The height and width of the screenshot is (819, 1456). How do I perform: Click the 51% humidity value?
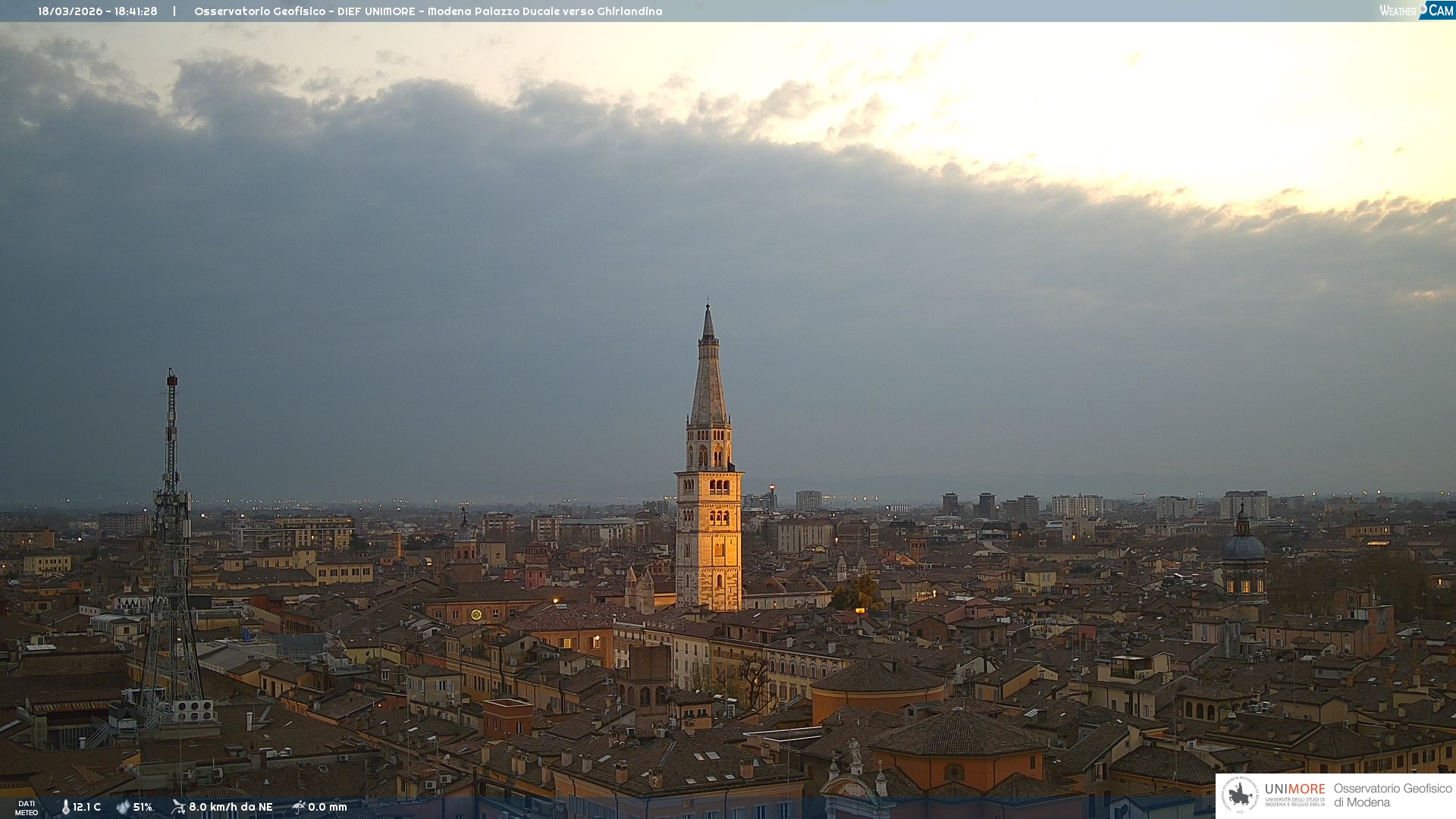click(143, 807)
